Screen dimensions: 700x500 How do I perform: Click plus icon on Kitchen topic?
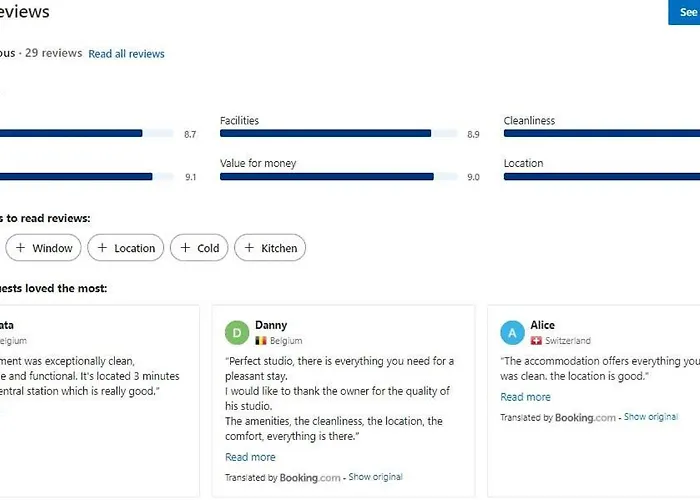point(249,248)
